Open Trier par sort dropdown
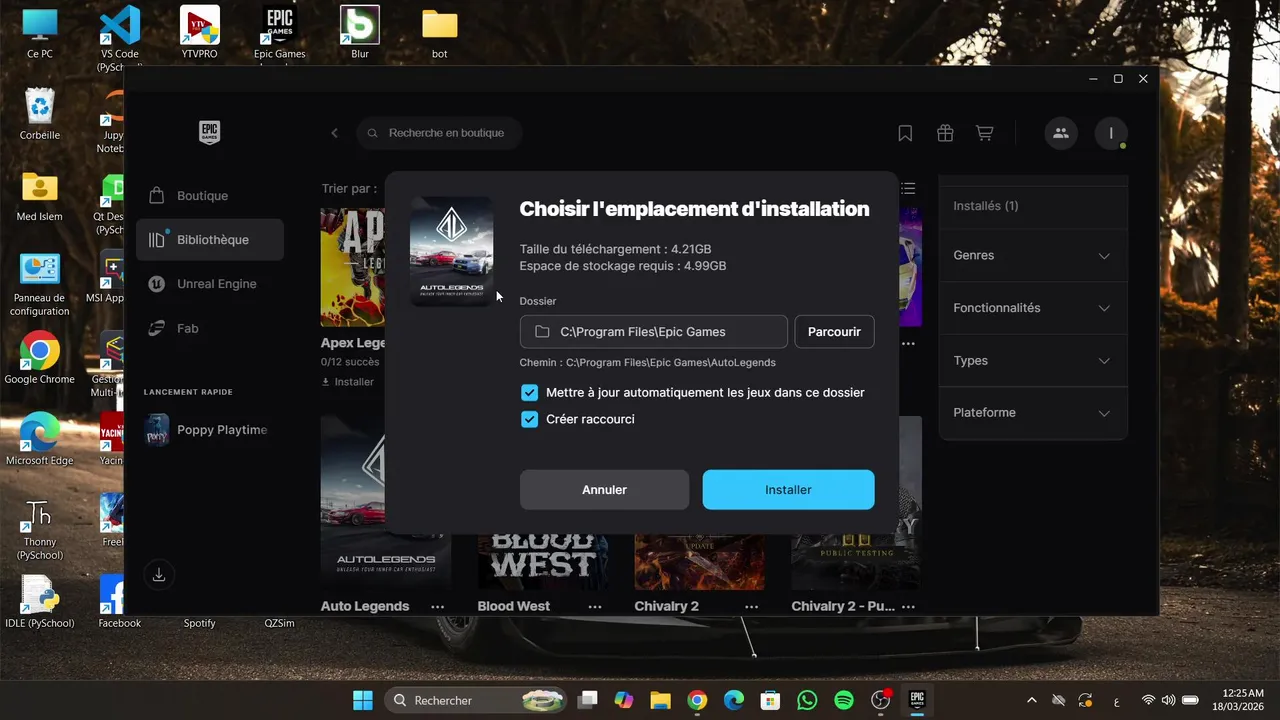Screen dimensions: 1280x720 click(x=350, y=188)
